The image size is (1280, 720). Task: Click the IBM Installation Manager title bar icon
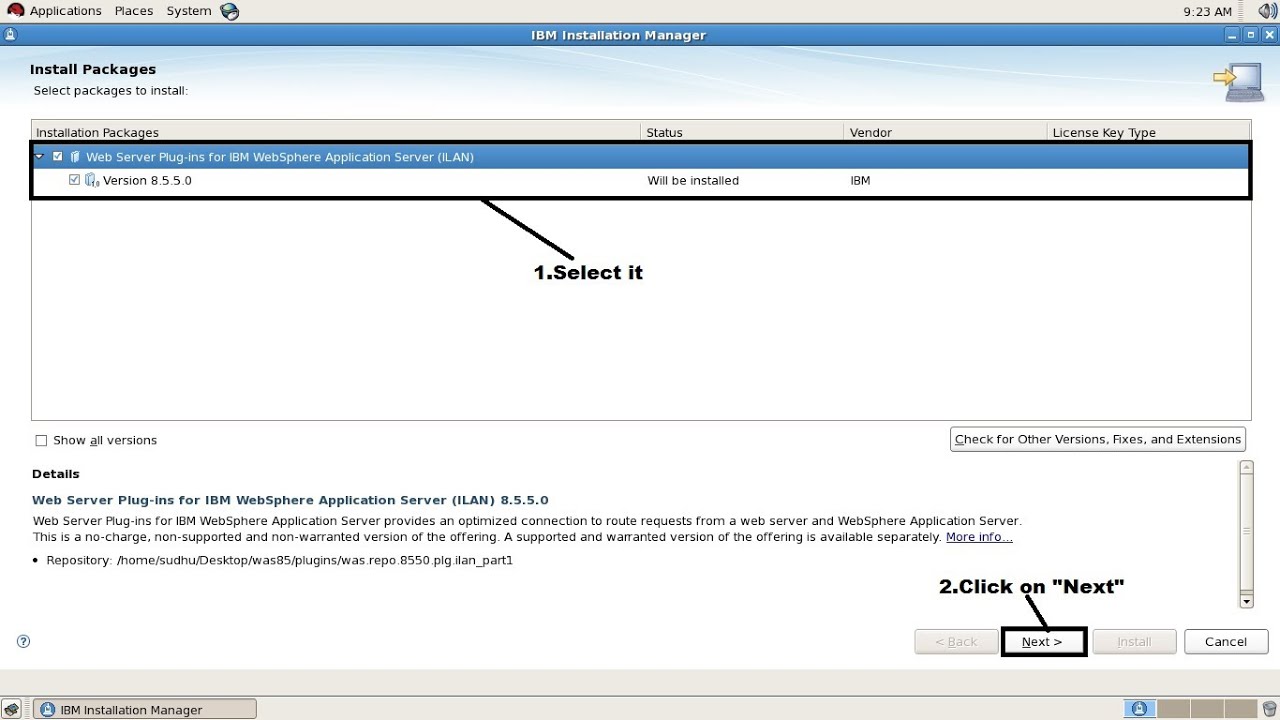pos(10,35)
